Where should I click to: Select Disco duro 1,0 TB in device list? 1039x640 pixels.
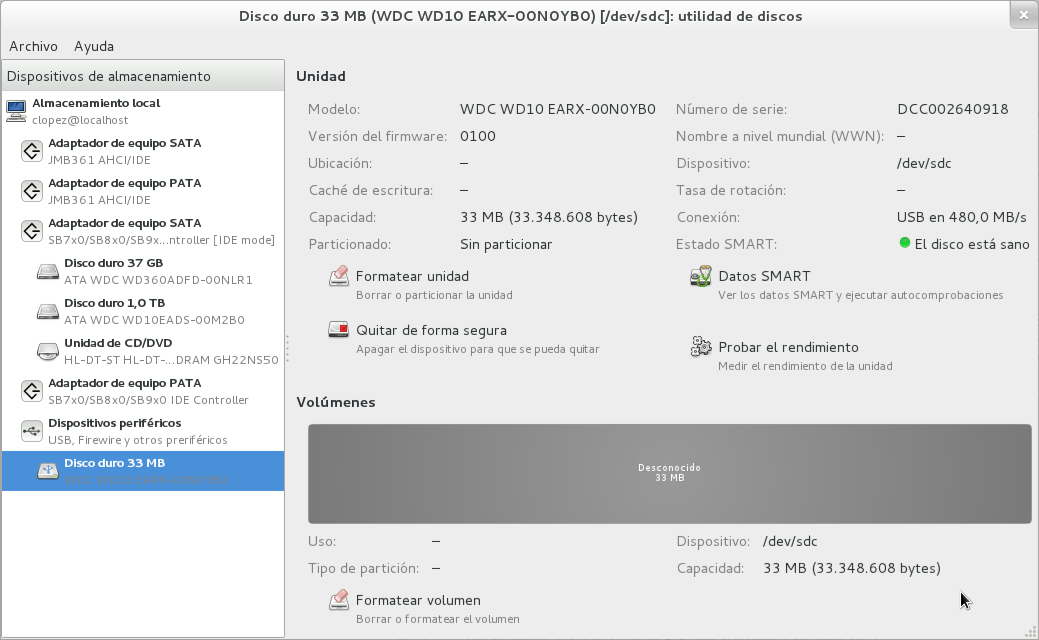coord(143,311)
